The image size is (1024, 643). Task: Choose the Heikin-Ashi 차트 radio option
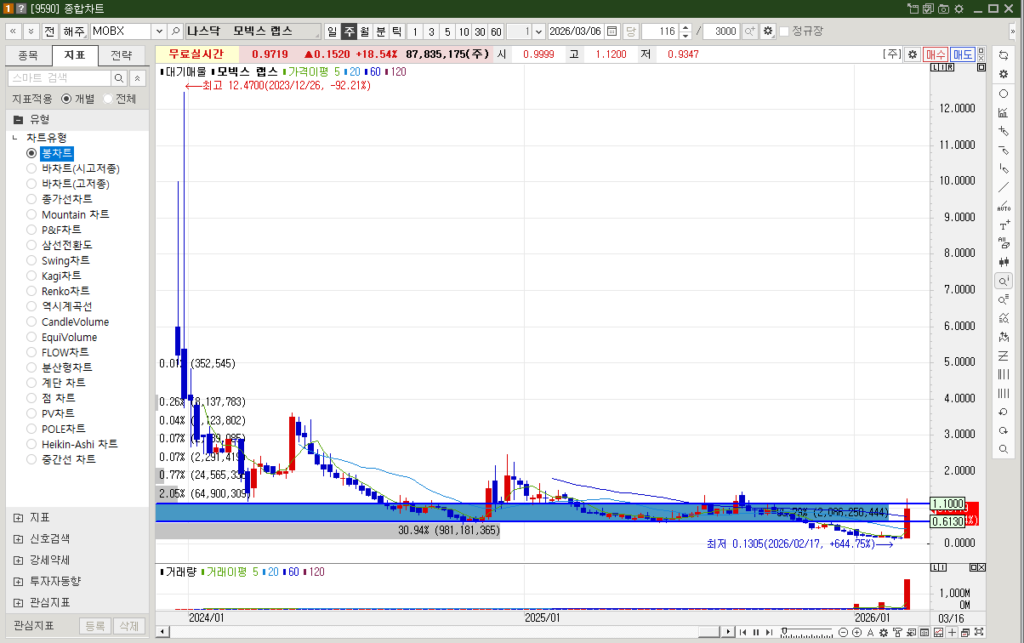[x=31, y=444]
